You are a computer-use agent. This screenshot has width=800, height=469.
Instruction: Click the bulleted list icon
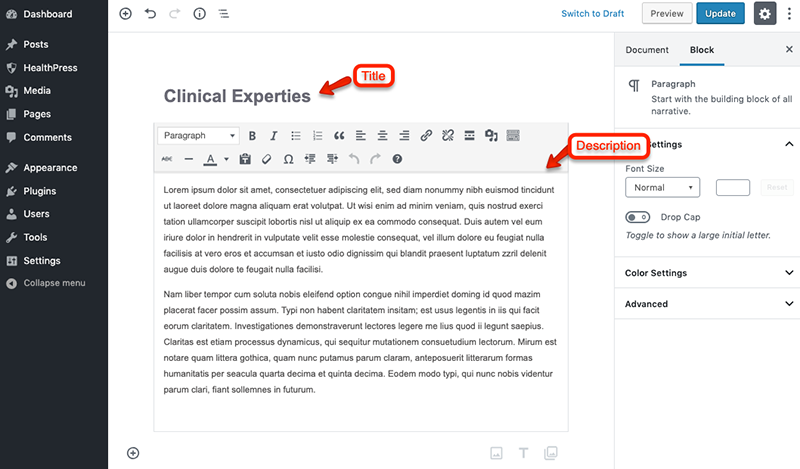click(x=295, y=136)
